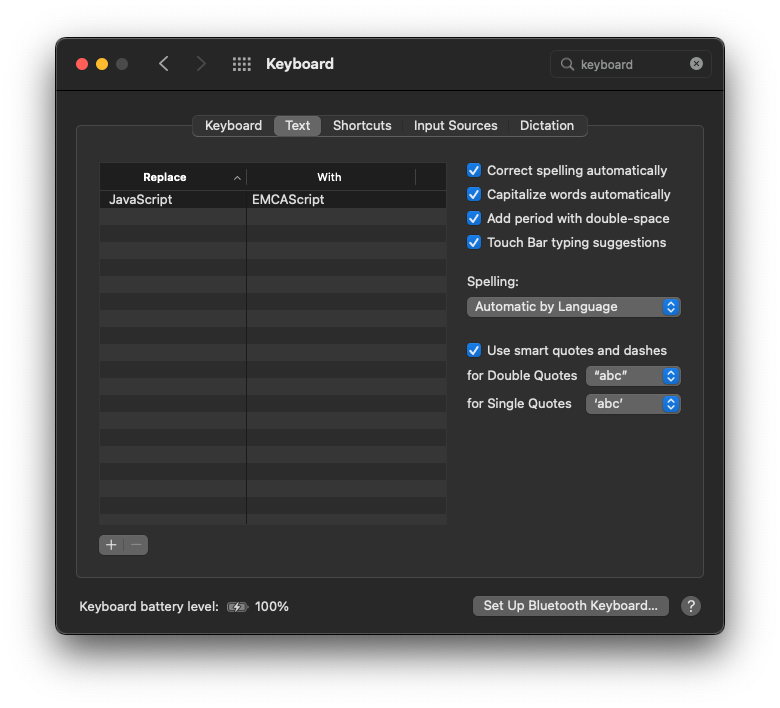Turn off Touch Bar typing suggestions
Screen dimensions: 780x708
coord(474,242)
